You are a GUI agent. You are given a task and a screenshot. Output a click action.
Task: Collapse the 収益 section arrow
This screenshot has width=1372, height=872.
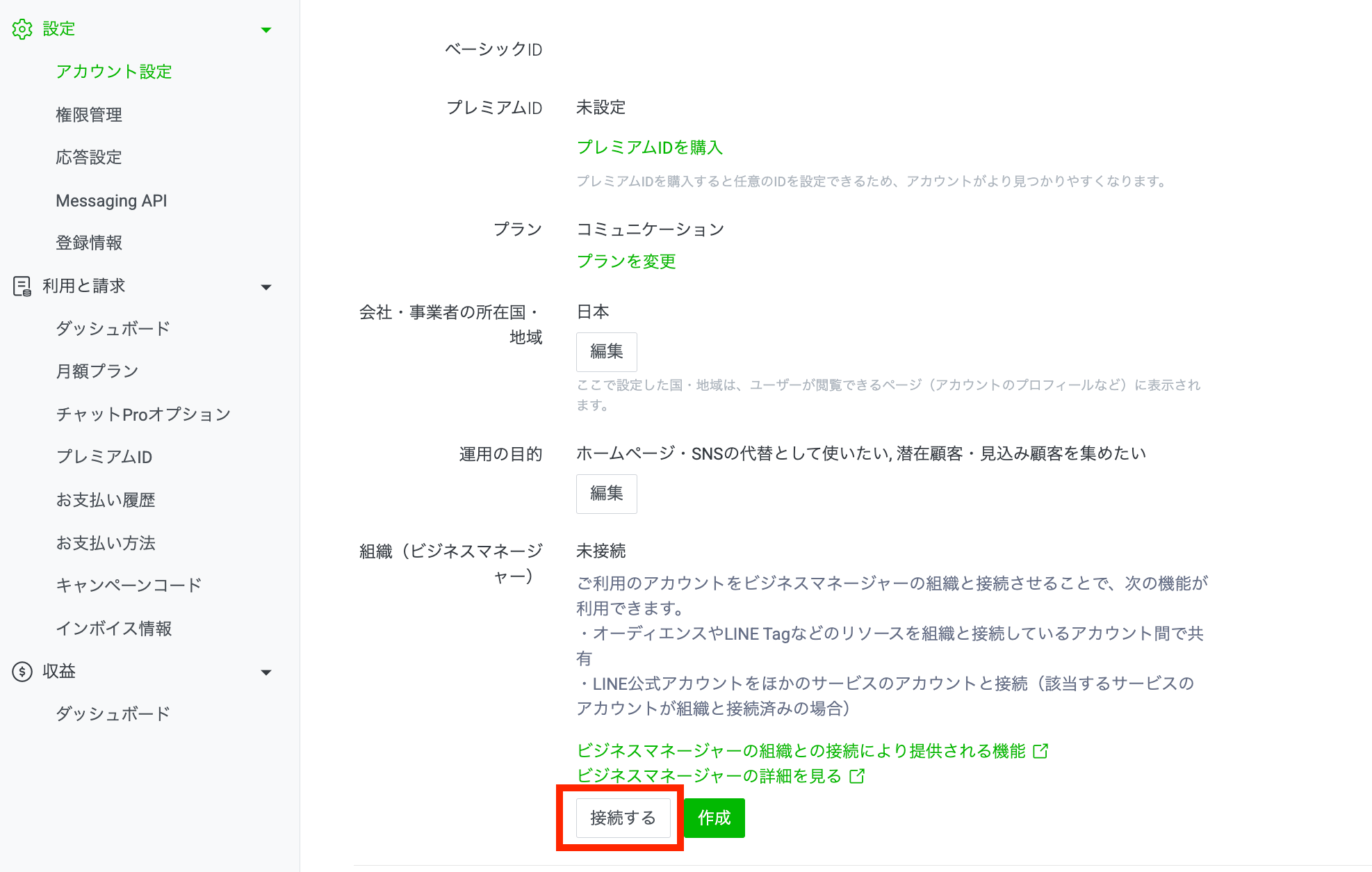click(x=266, y=672)
